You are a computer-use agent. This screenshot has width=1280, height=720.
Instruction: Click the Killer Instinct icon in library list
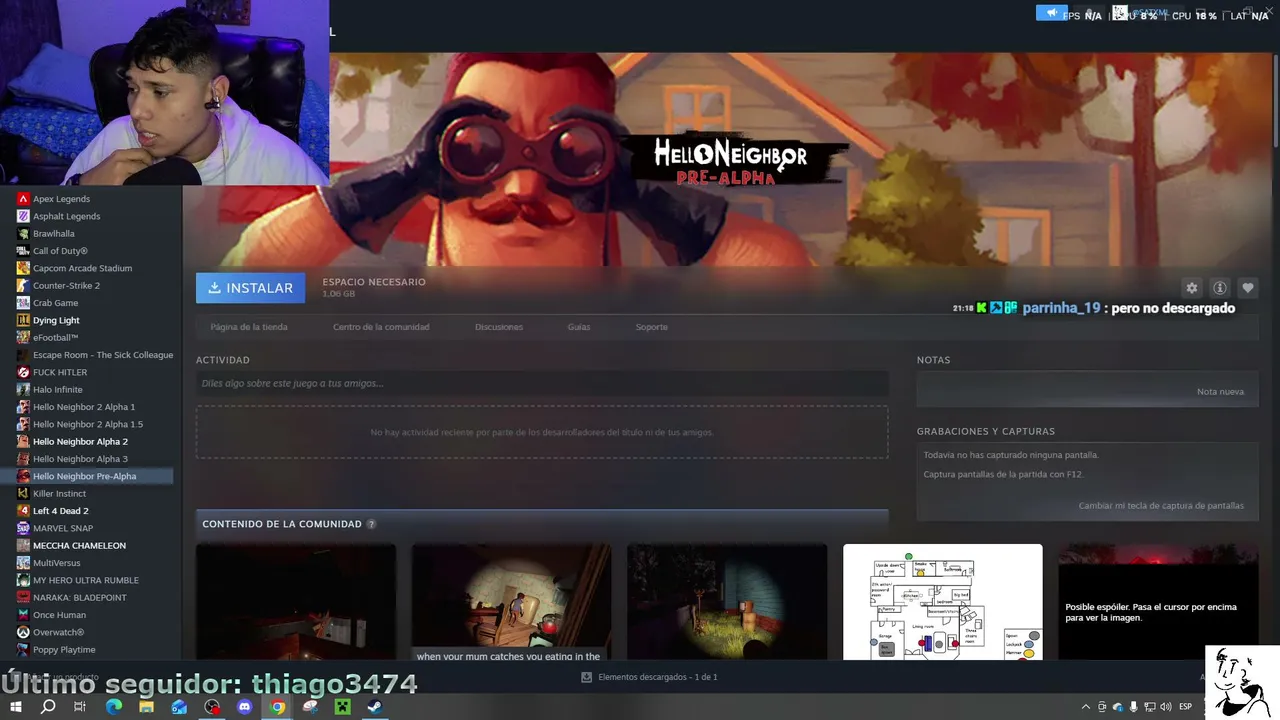tap(23, 493)
